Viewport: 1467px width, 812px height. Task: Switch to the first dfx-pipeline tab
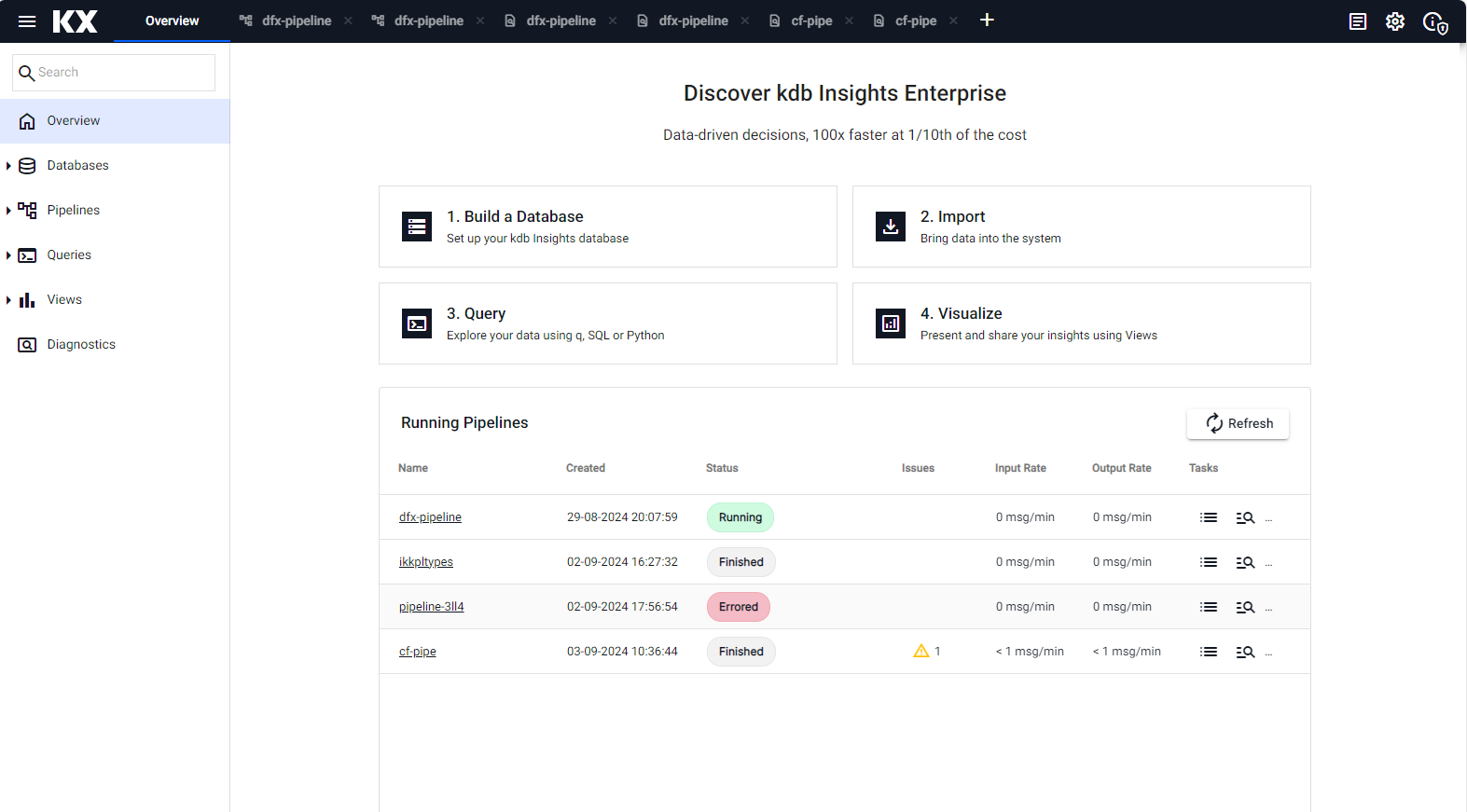coord(297,21)
